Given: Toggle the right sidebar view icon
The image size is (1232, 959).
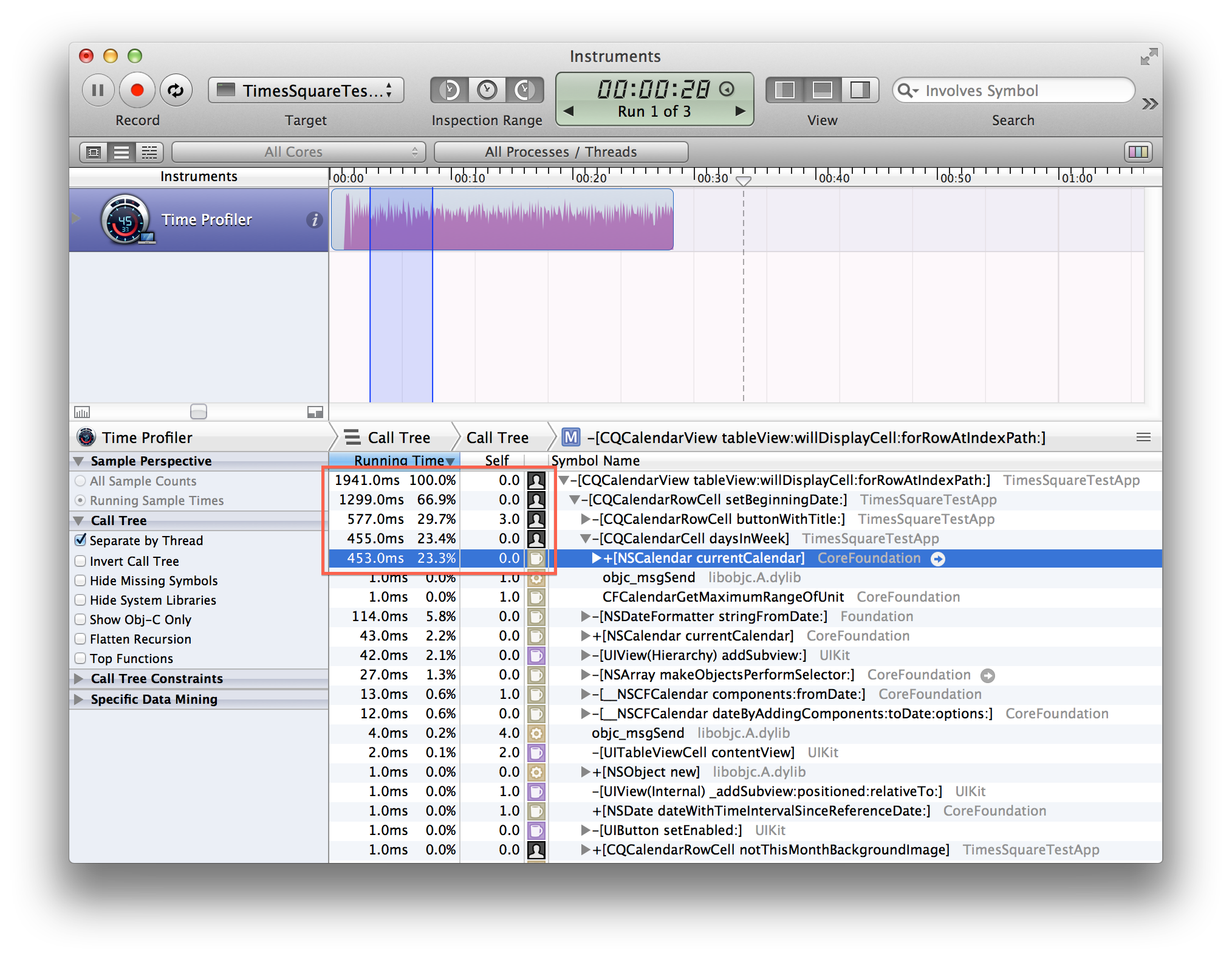Looking at the screenshot, I should 860,91.
